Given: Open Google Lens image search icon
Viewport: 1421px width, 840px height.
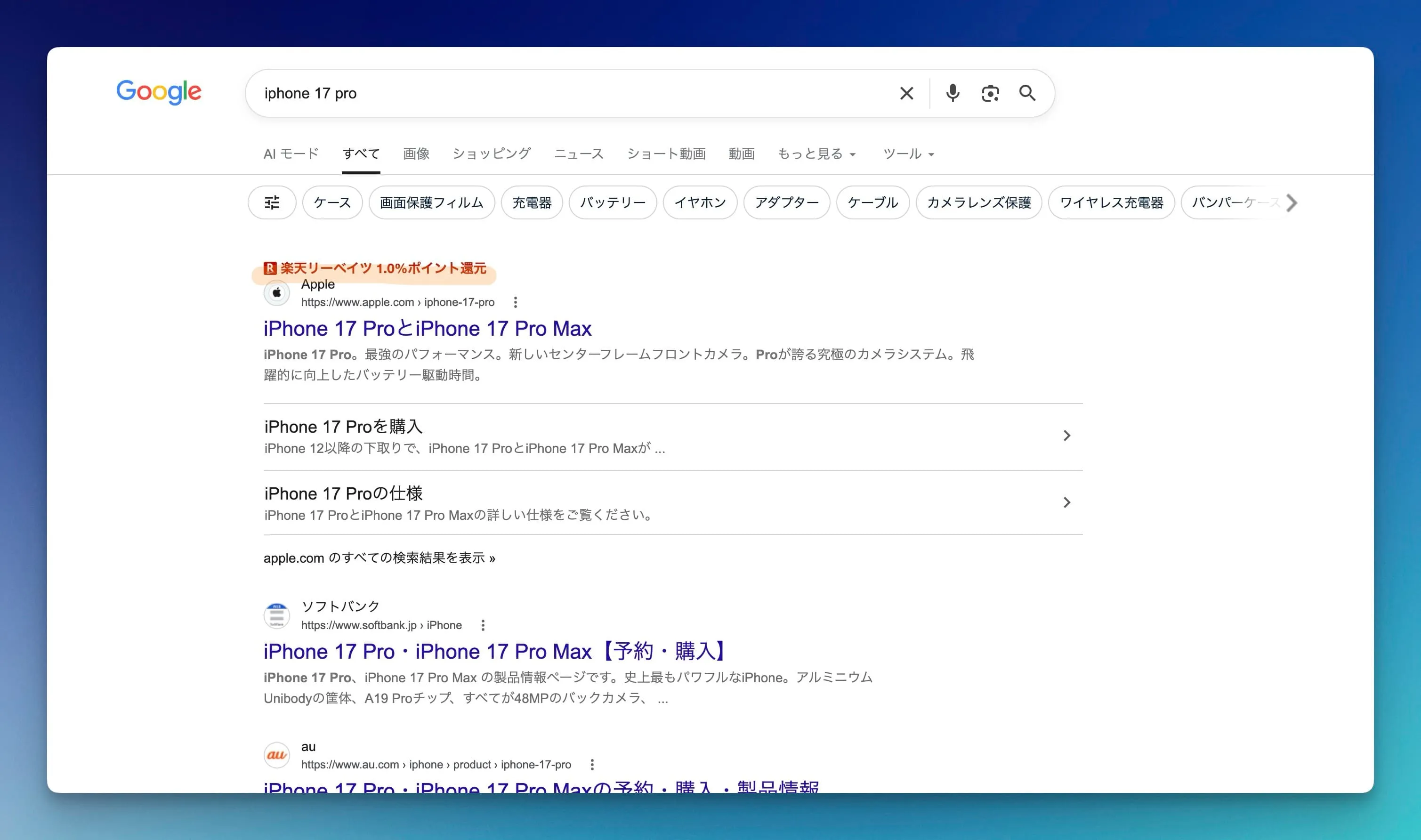Looking at the screenshot, I should [990, 93].
